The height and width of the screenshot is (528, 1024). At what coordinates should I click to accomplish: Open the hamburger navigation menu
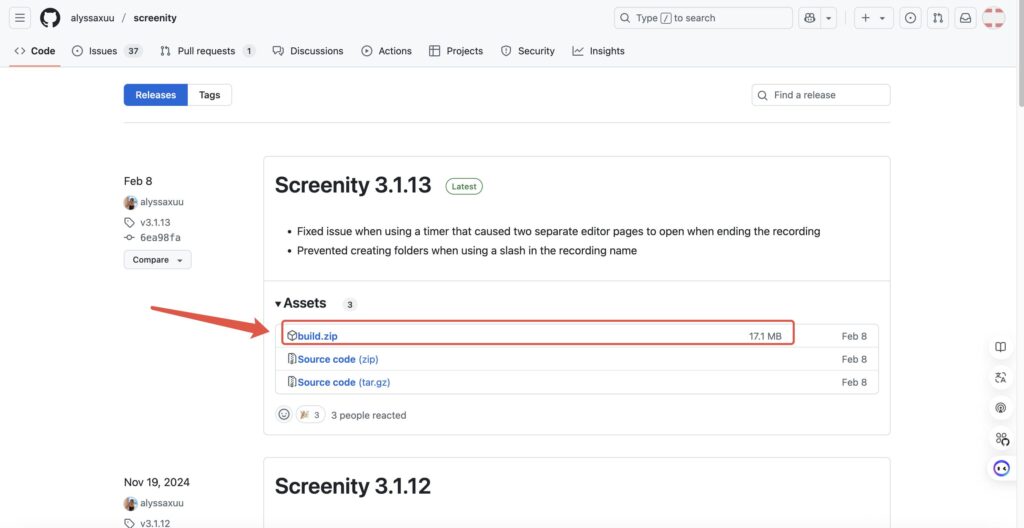pyautogui.click(x=20, y=18)
